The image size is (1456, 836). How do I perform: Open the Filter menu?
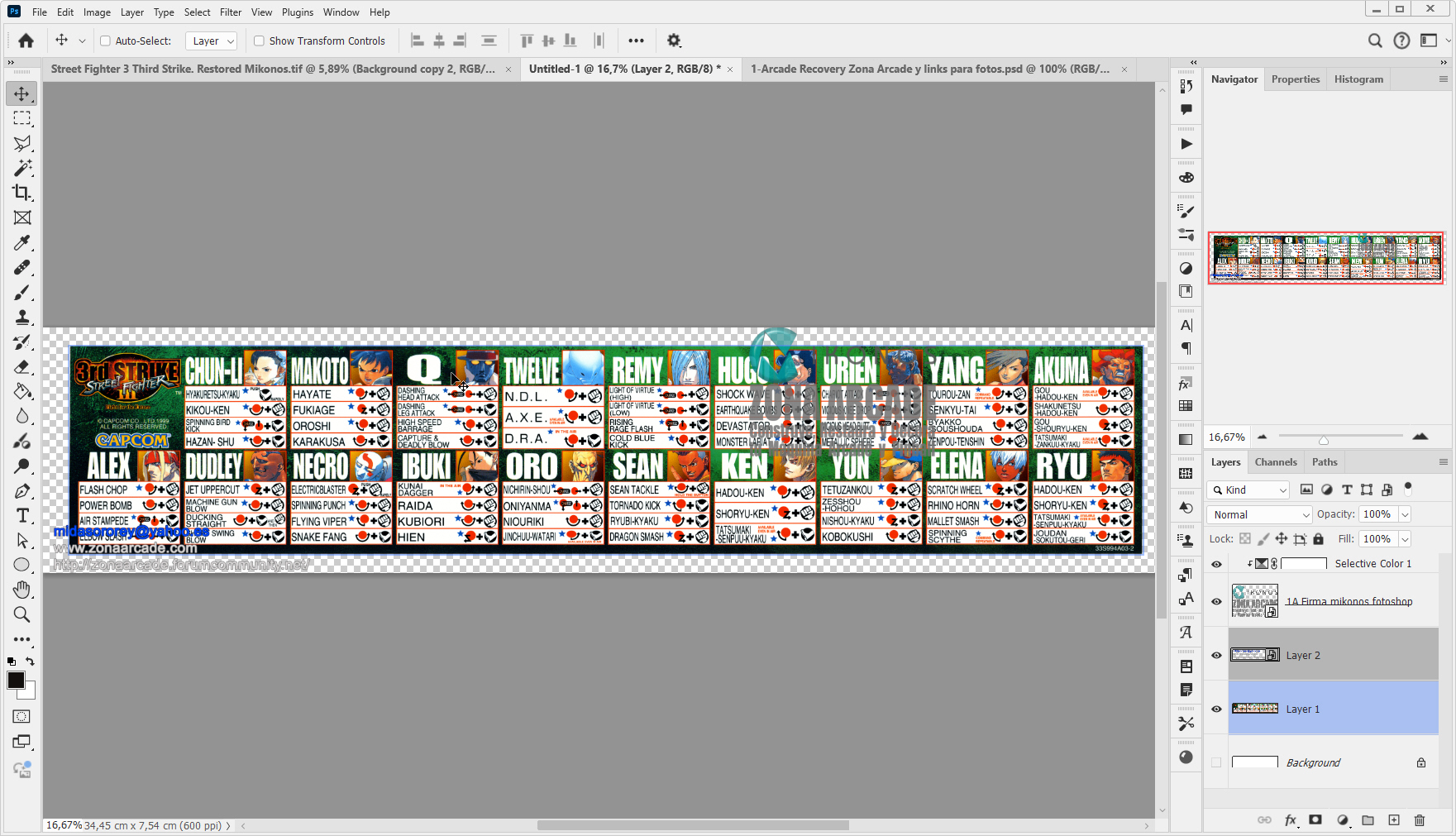[231, 12]
